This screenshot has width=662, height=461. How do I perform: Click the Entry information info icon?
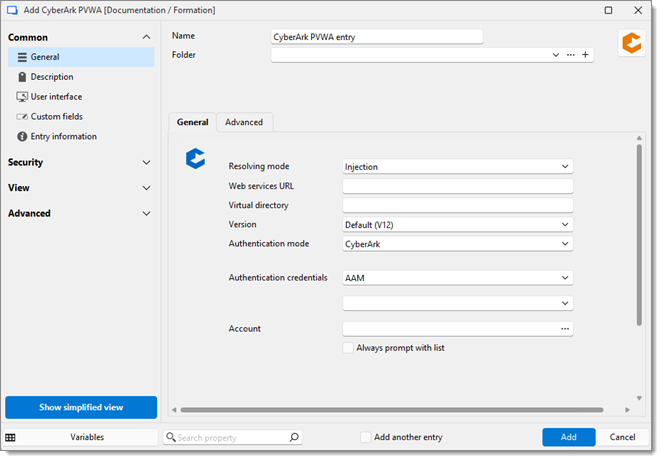[22, 136]
